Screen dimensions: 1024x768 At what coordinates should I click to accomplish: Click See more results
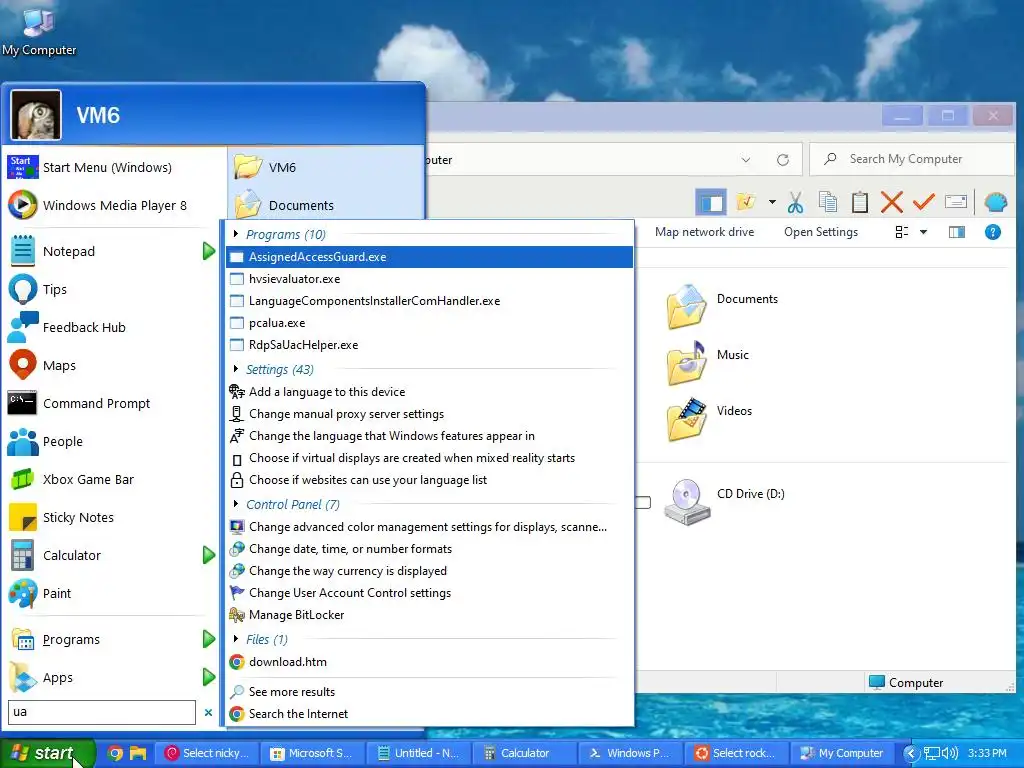[429, 692]
